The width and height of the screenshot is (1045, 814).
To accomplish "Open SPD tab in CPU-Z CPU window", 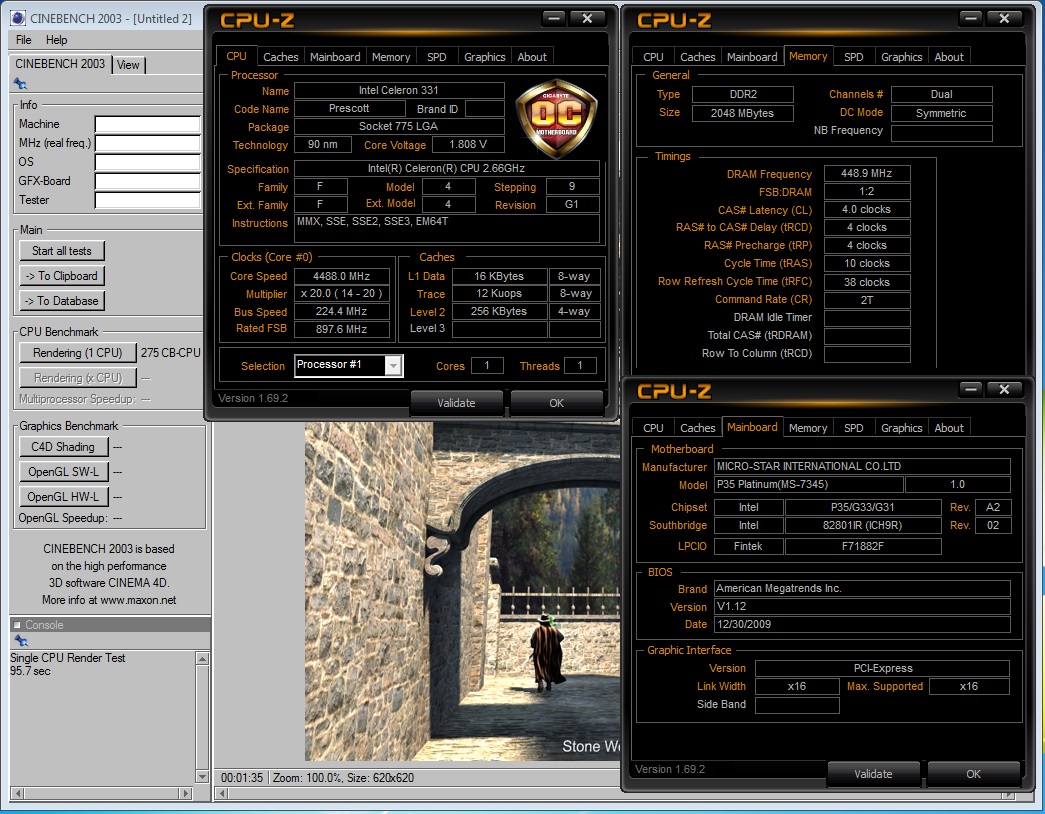I will click(437, 57).
